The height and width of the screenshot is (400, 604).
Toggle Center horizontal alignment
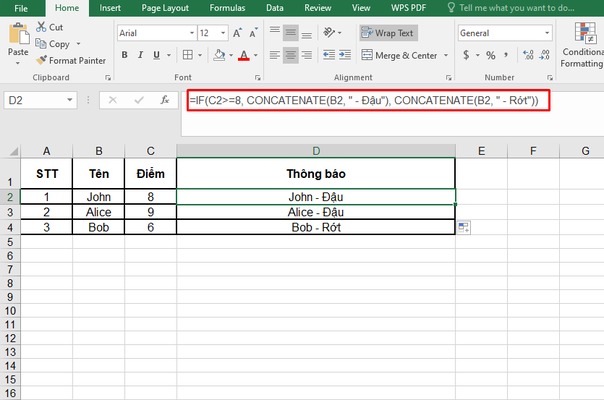click(290, 55)
